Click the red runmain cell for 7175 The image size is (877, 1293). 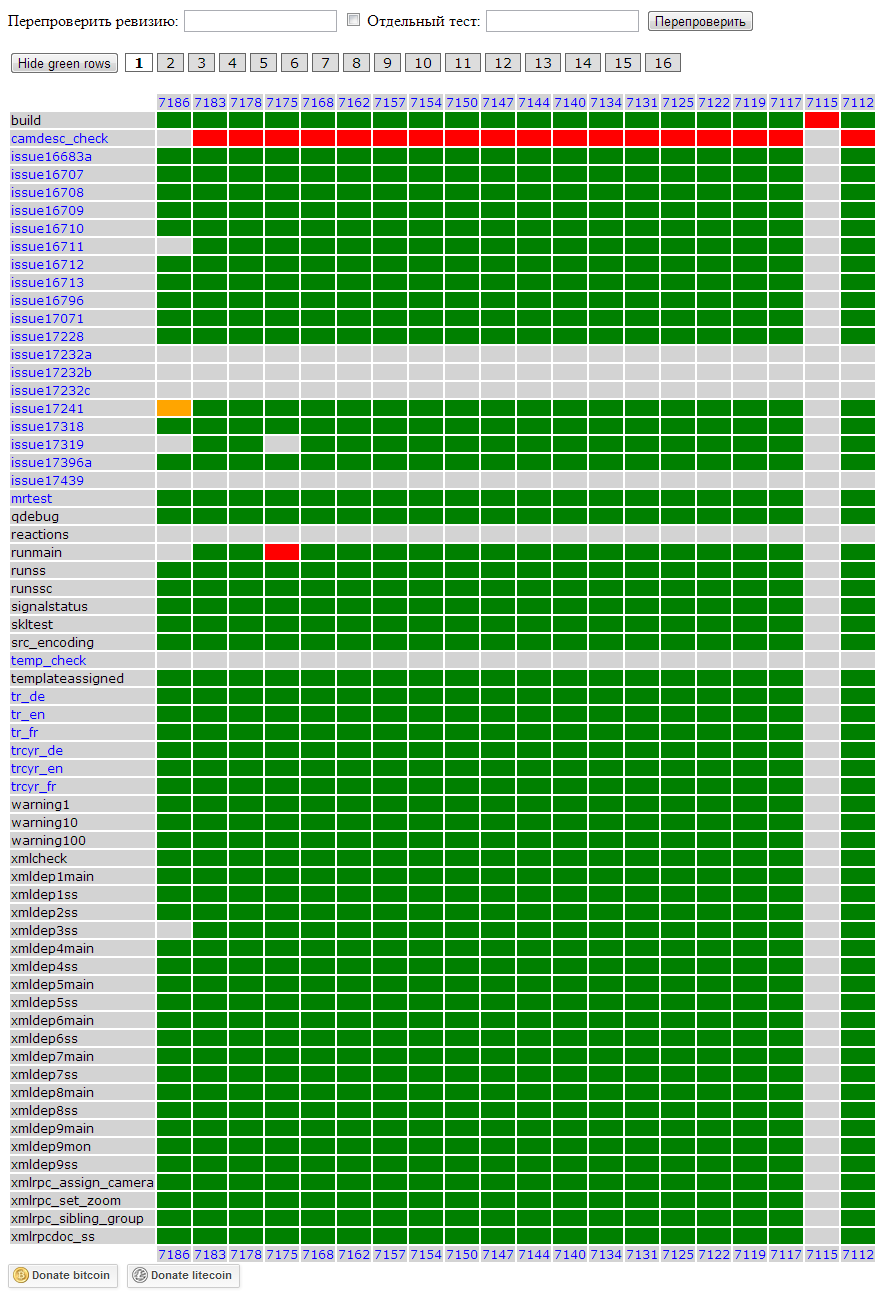click(x=282, y=552)
